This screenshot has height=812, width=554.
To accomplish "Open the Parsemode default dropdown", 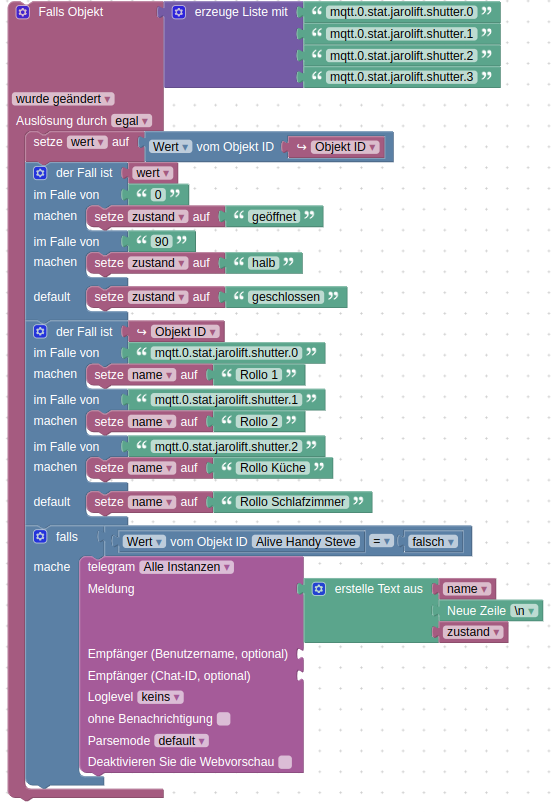I will pos(181,741).
